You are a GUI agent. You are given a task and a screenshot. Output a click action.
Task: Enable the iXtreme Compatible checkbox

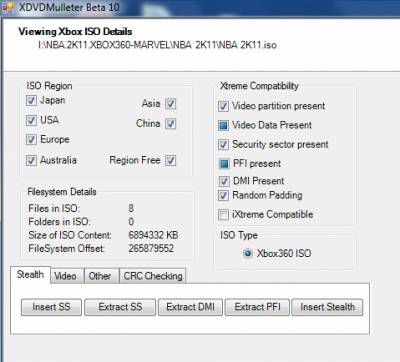(x=223, y=214)
